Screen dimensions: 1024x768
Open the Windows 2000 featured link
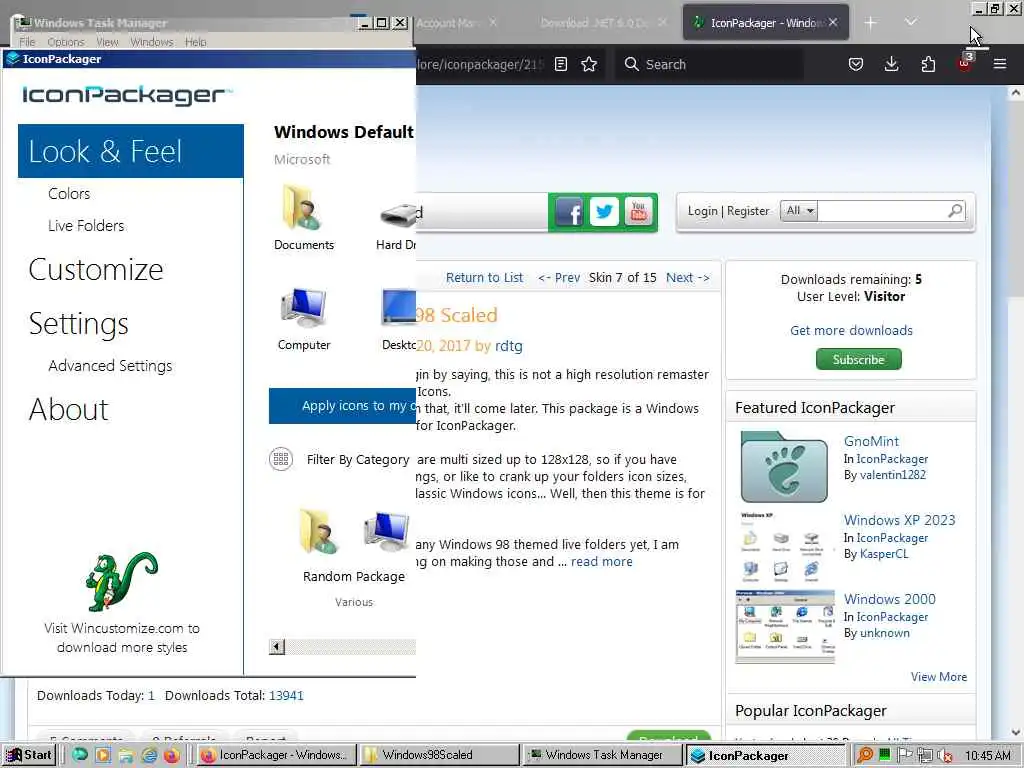(889, 600)
